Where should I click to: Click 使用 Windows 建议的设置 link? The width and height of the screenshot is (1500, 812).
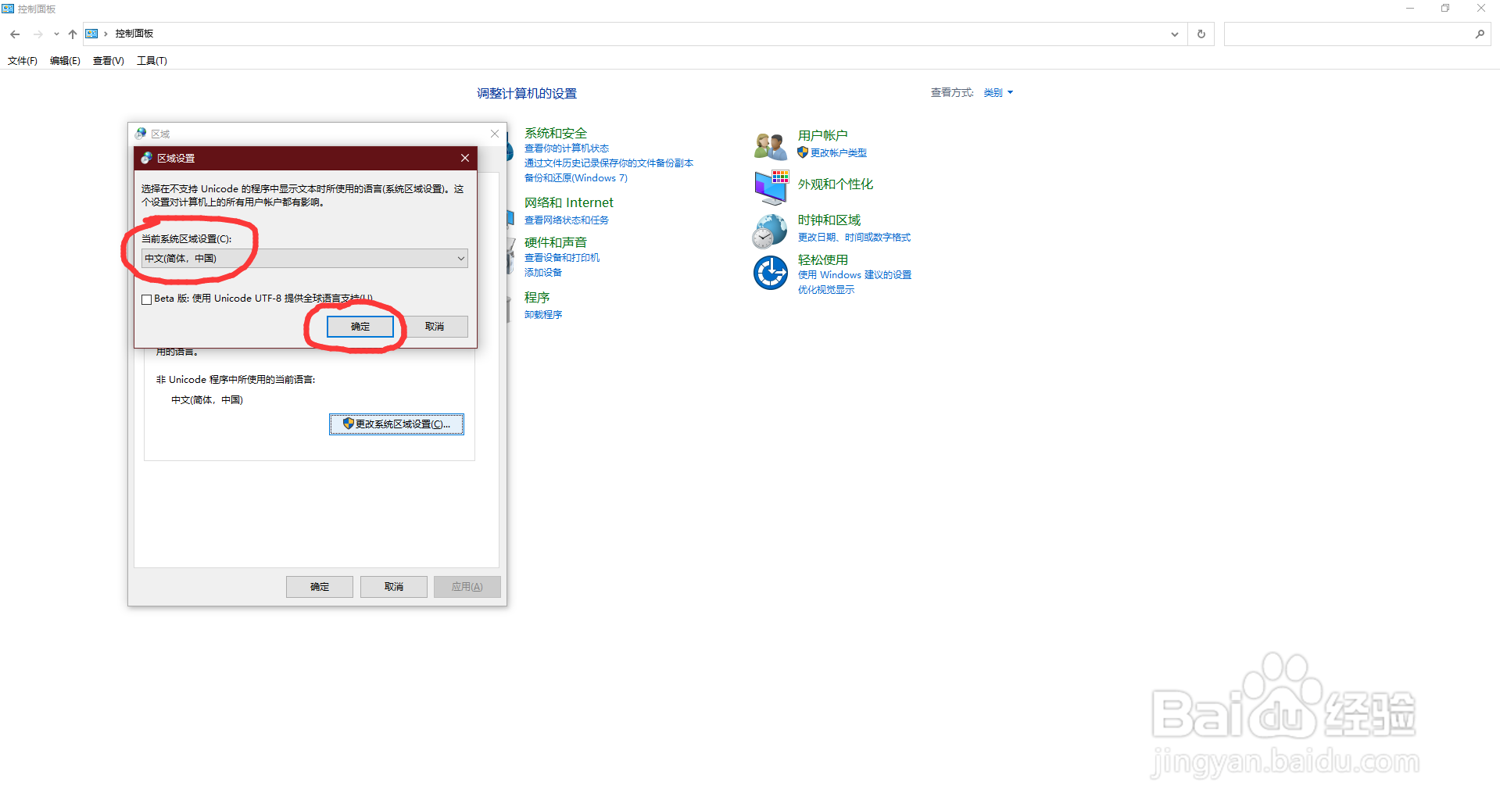[854, 275]
